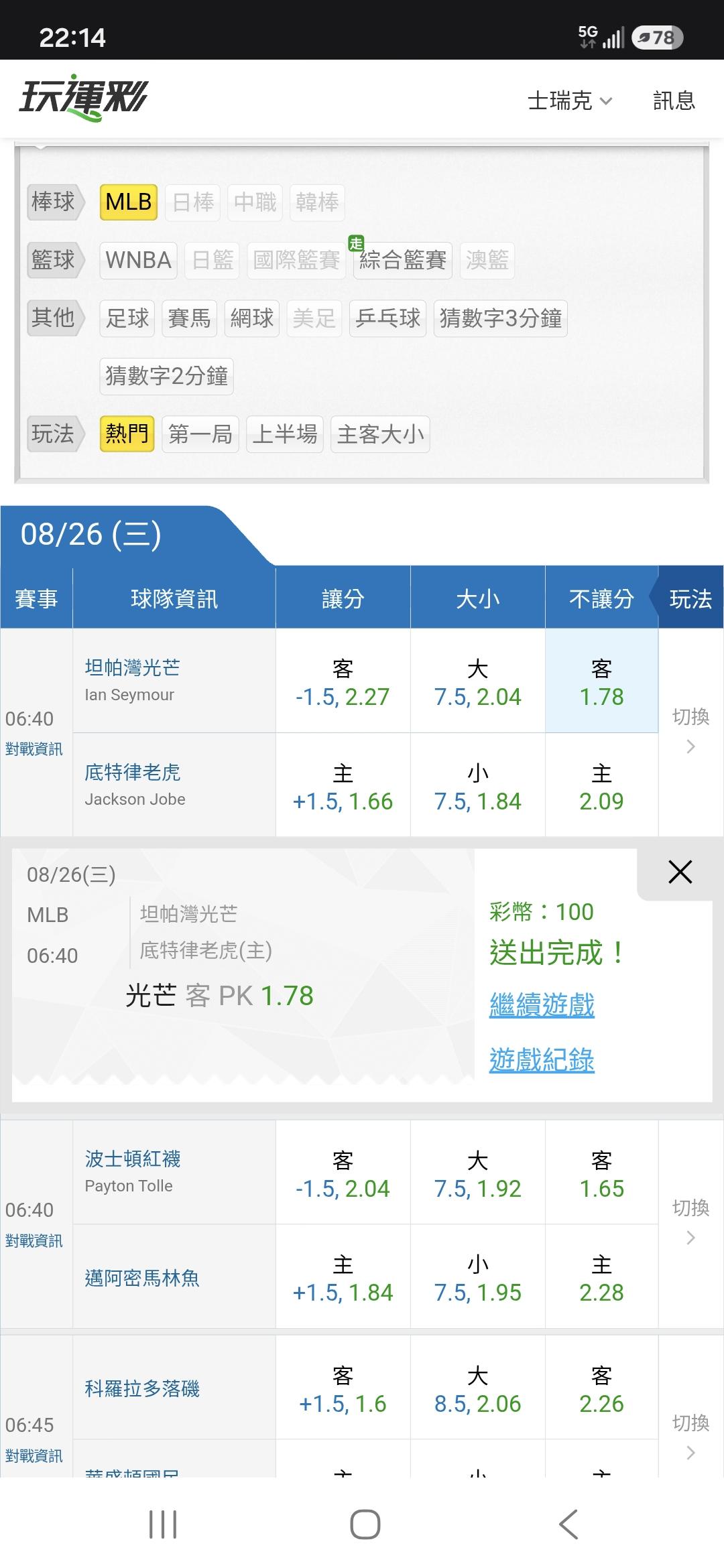Screen dimensions: 724x1568
Task: Switch to the 上半場 play type
Action: click(285, 434)
